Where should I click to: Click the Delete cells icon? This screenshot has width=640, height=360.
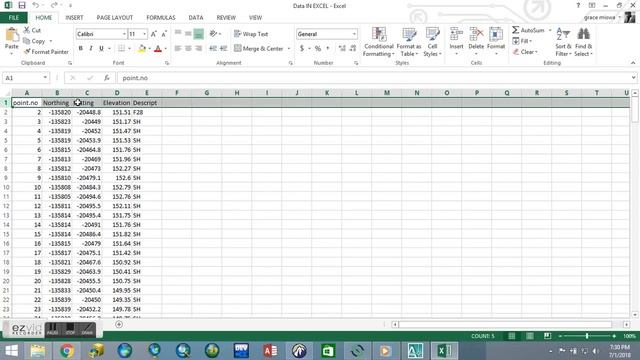click(476, 34)
